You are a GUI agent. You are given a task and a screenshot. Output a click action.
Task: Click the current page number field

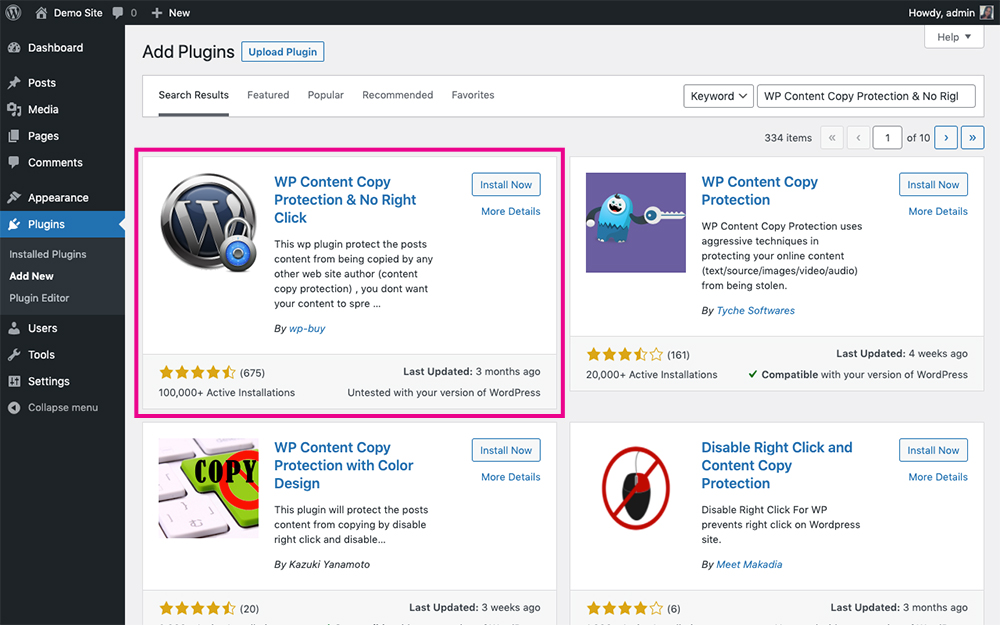[887, 138]
